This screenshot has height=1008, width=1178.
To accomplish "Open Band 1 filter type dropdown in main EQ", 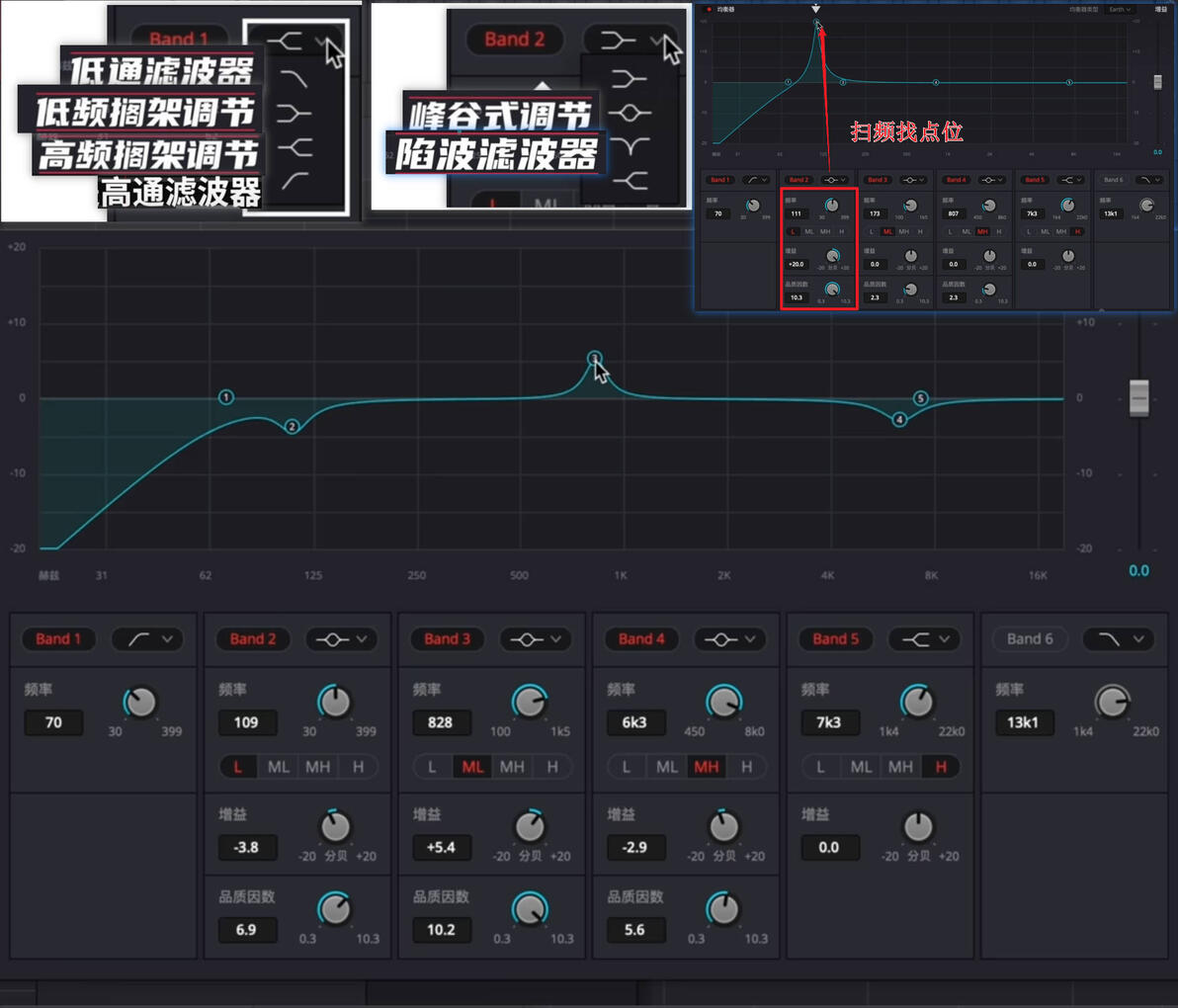I will [147, 639].
